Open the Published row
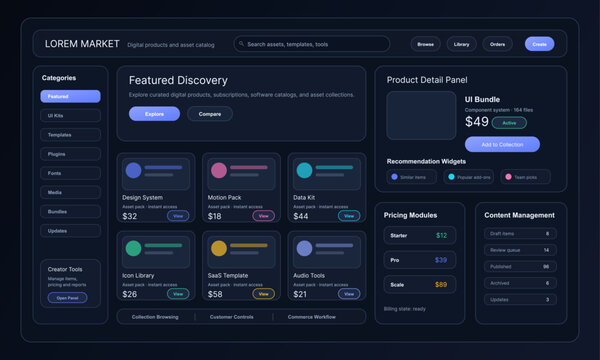Image resolution: width=600 pixels, height=360 pixels. tap(520, 266)
